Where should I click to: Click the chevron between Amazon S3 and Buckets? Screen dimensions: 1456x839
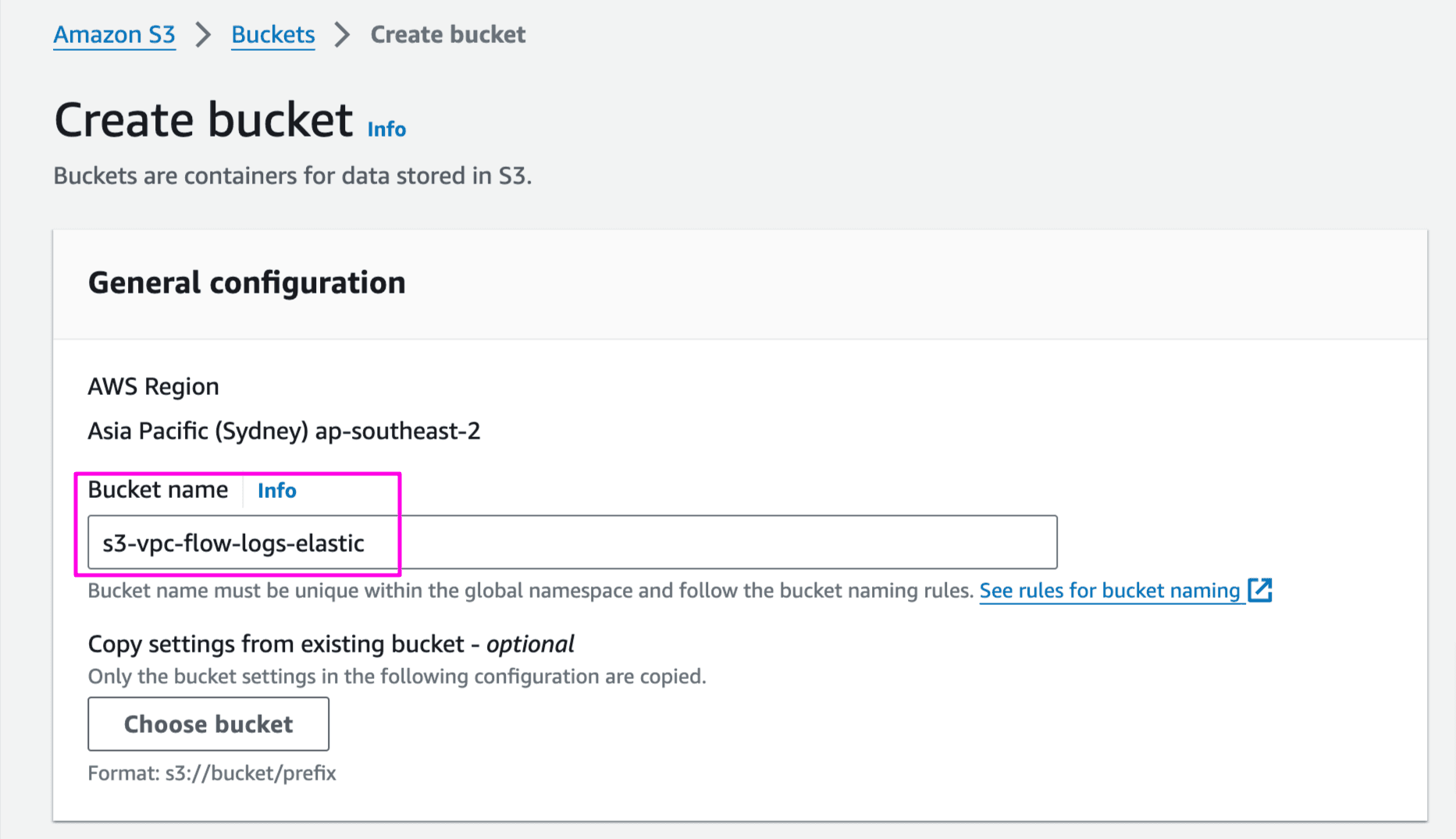202,34
